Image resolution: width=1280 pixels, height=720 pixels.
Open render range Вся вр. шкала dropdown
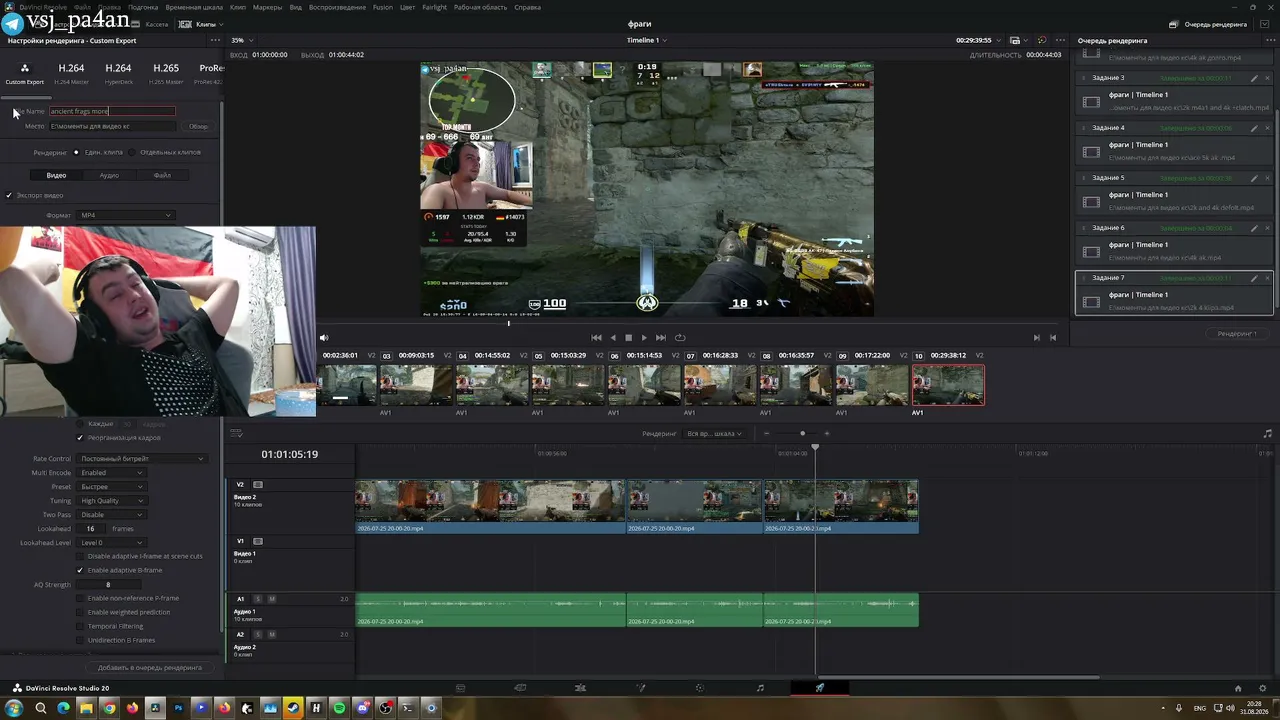714,434
